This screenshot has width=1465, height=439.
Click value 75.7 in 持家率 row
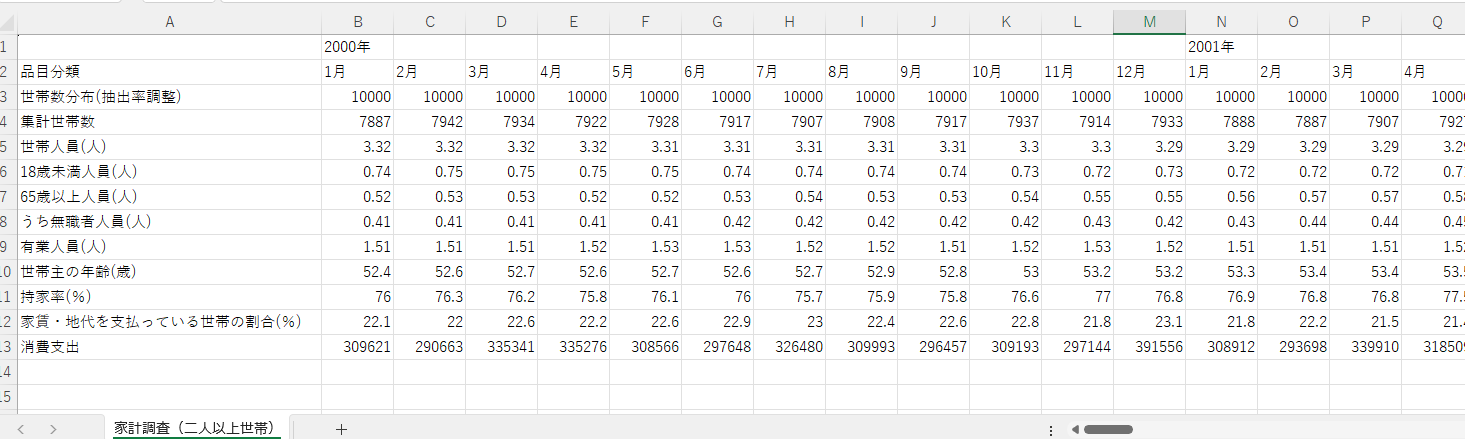790,297
